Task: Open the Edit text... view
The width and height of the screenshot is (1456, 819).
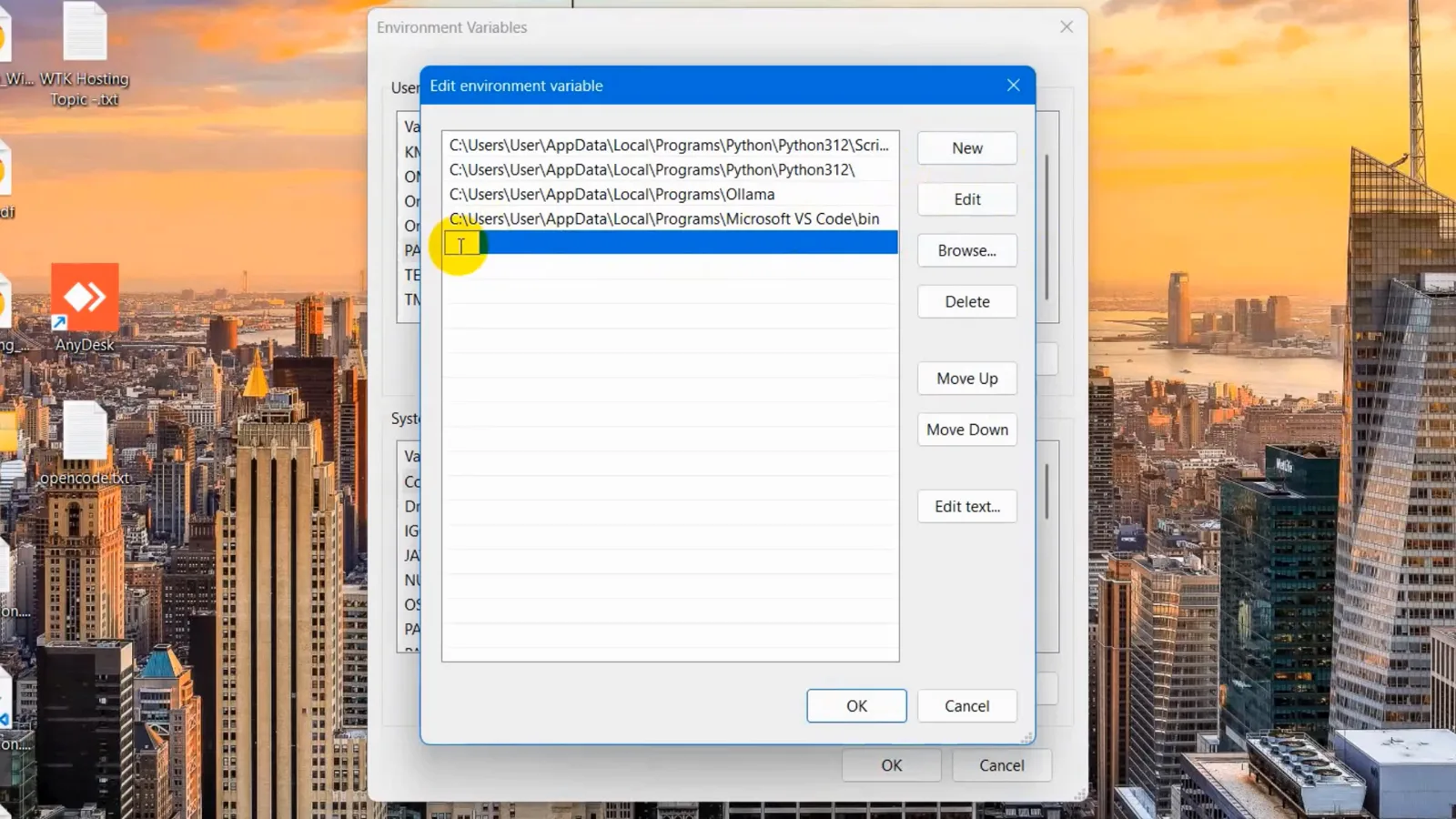Action: [966, 506]
